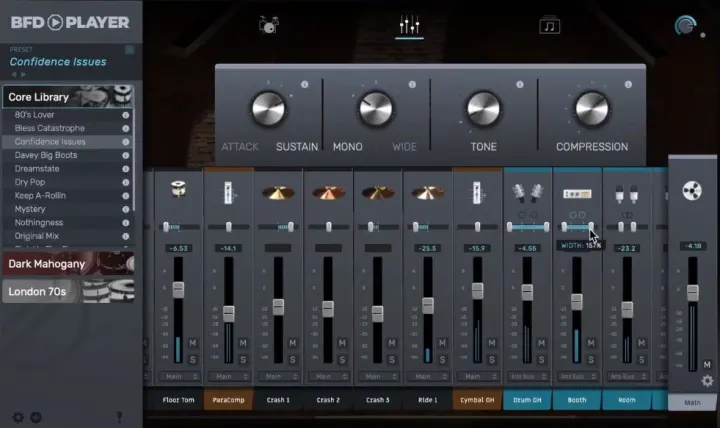Image resolution: width=720 pixels, height=428 pixels.
Task: Solo the Cymbal OH channel
Action: click(x=492, y=360)
